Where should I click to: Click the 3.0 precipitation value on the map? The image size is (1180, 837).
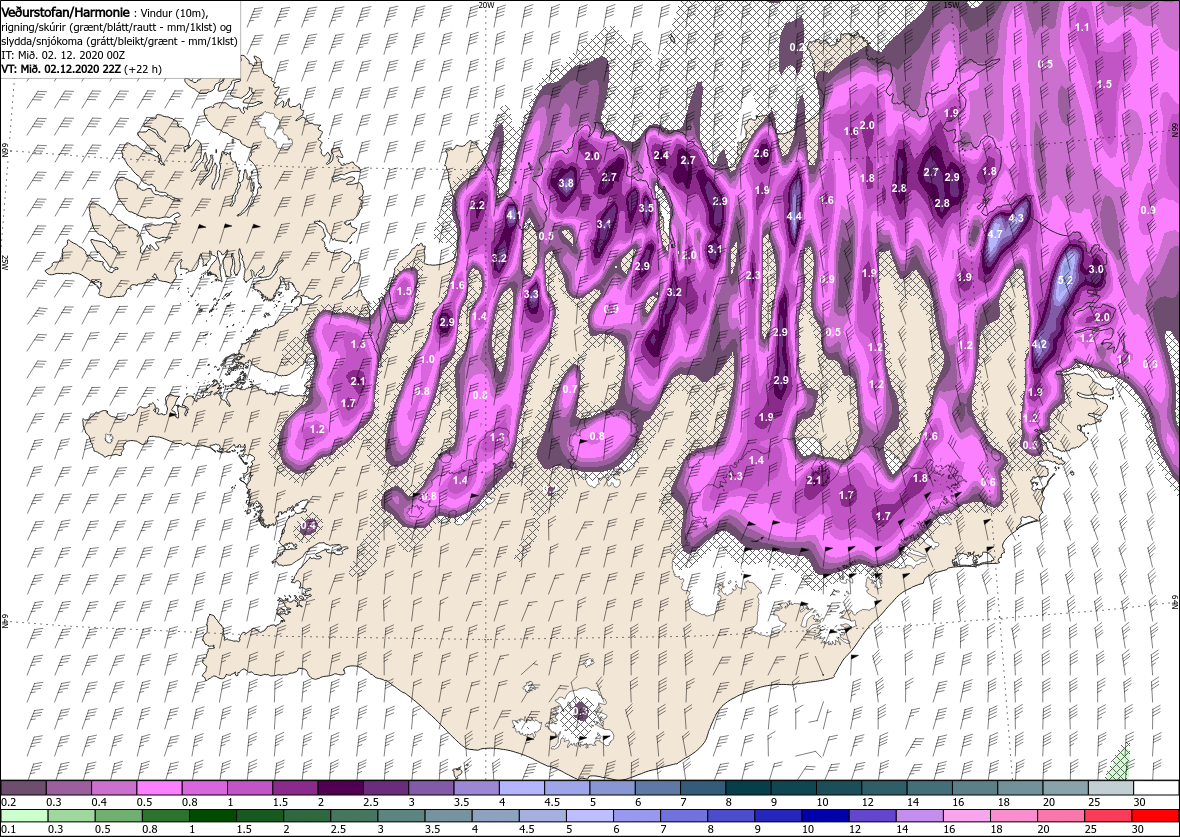[1096, 269]
